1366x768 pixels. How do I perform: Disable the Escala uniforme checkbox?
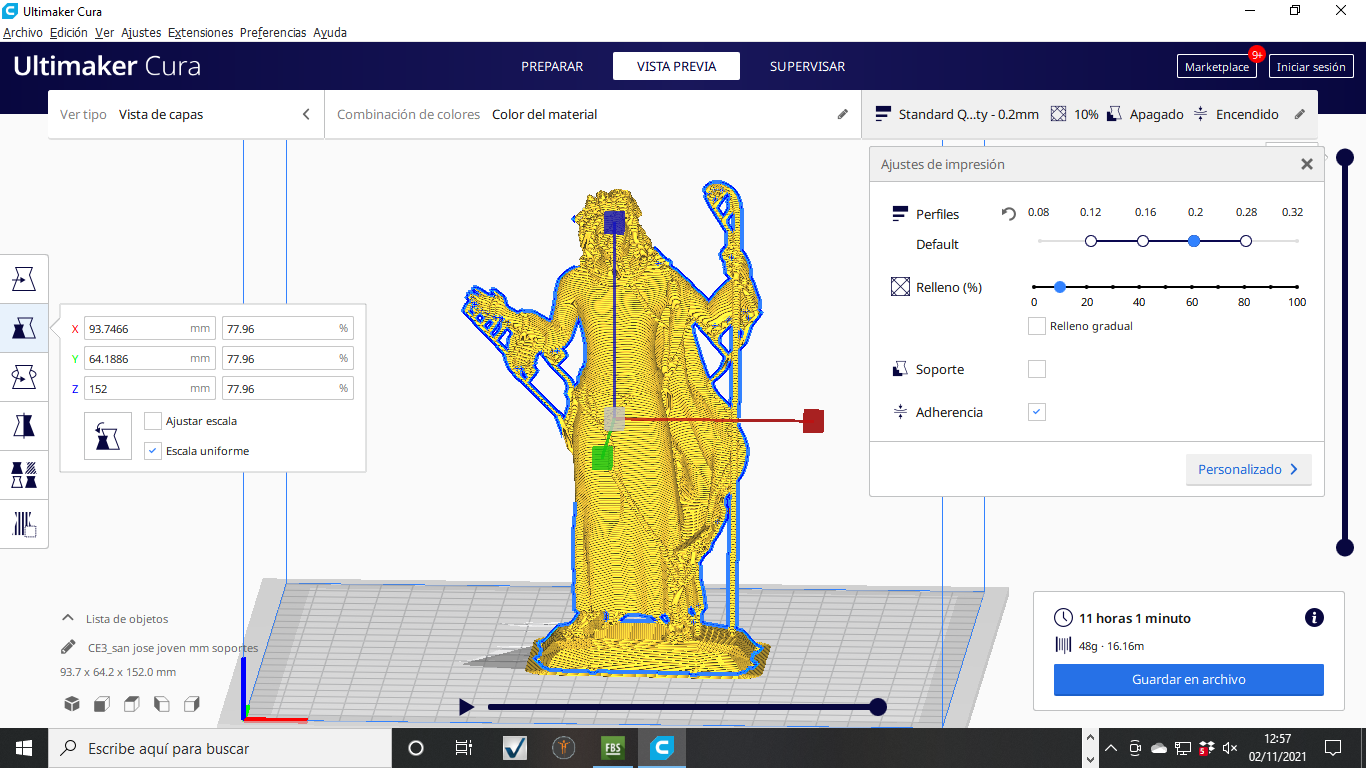[153, 451]
